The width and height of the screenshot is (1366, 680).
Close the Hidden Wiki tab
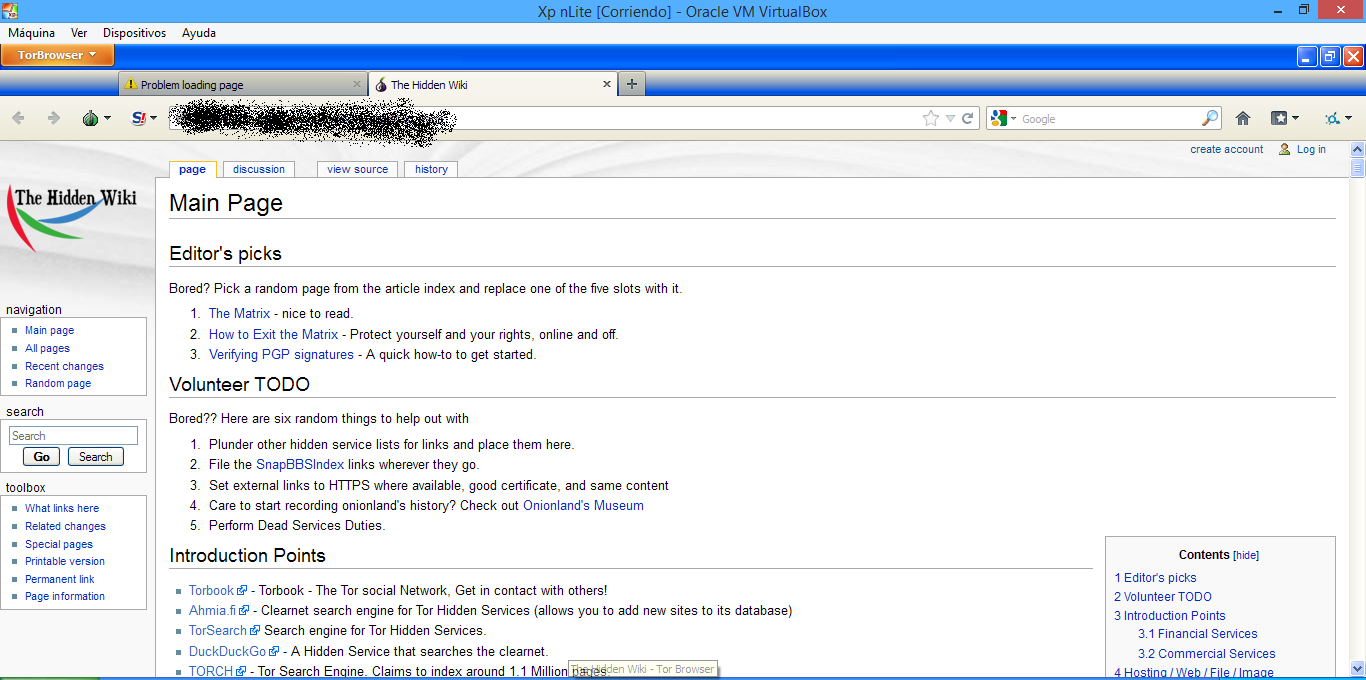click(606, 84)
